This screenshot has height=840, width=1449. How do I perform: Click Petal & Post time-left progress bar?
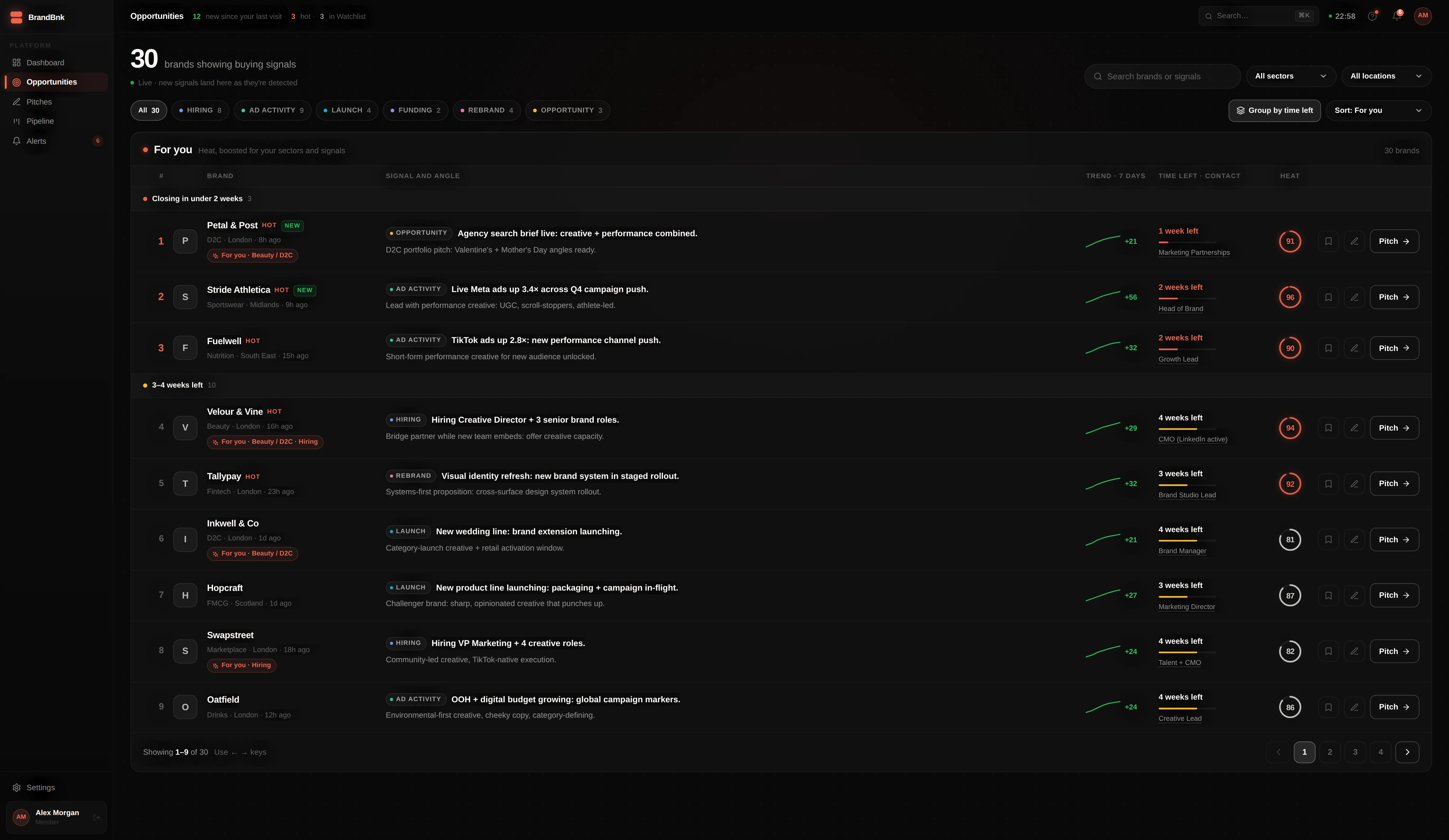click(1187, 243)
